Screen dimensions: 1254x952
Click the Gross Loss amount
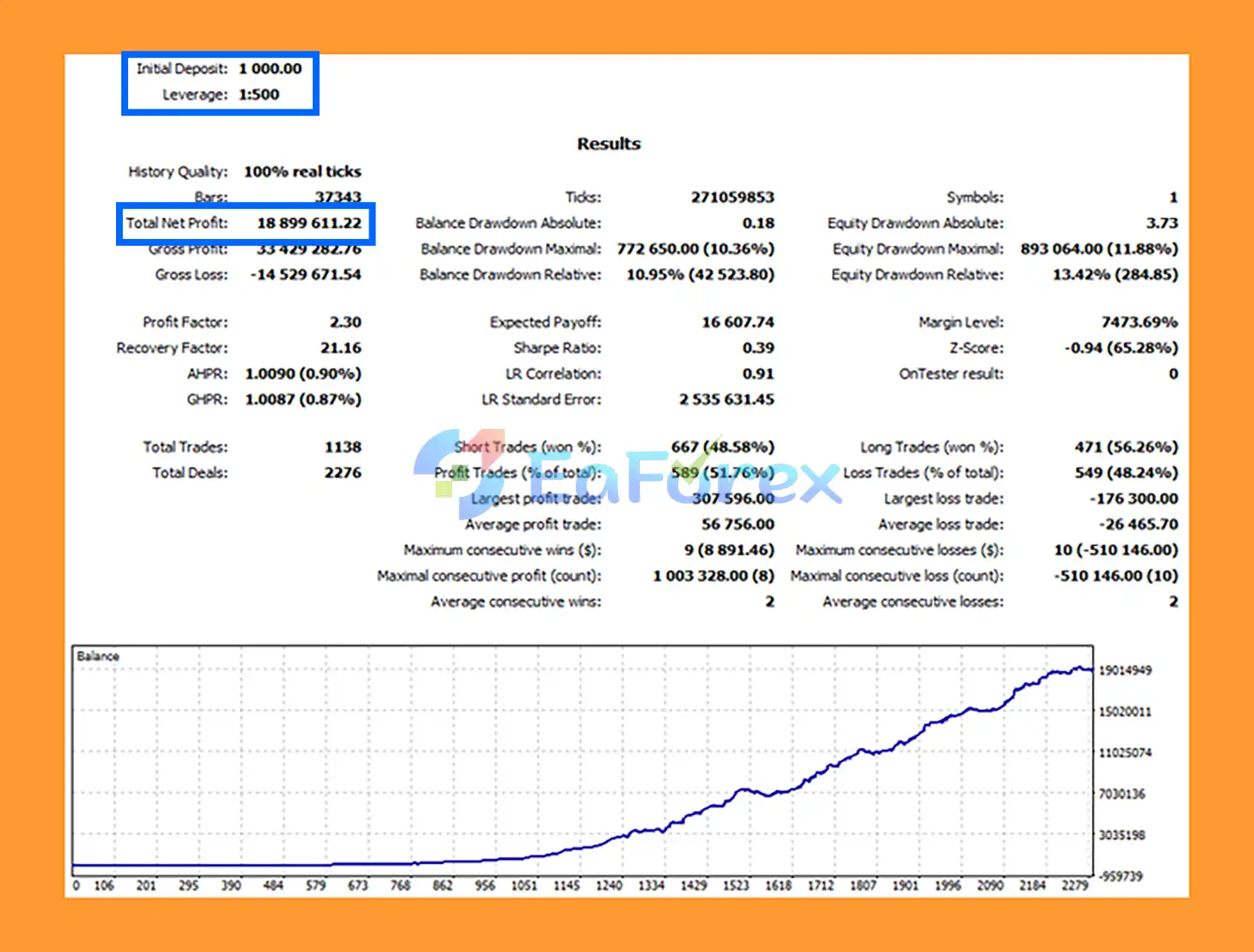[x=306, y=274]
